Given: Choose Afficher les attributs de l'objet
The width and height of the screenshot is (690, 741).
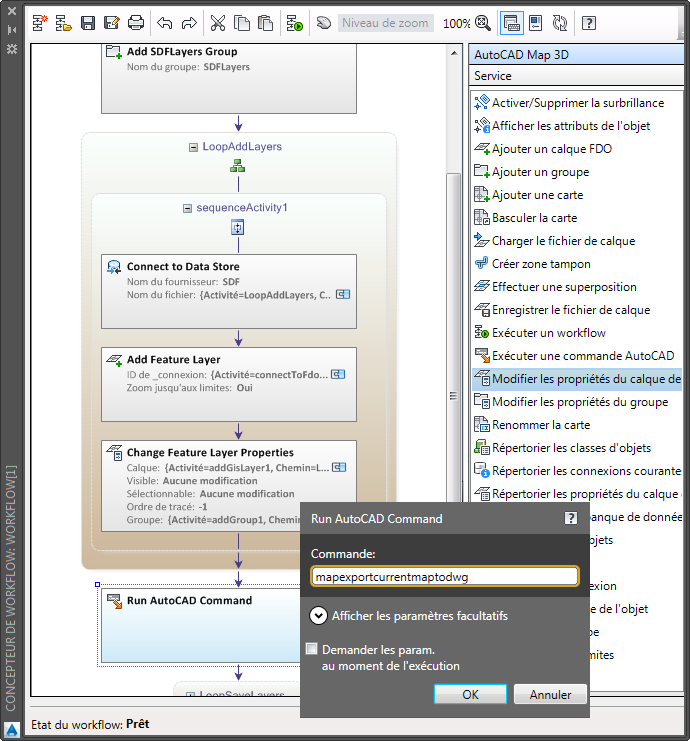Looking at the screenshot, I should tap(578, 126).
